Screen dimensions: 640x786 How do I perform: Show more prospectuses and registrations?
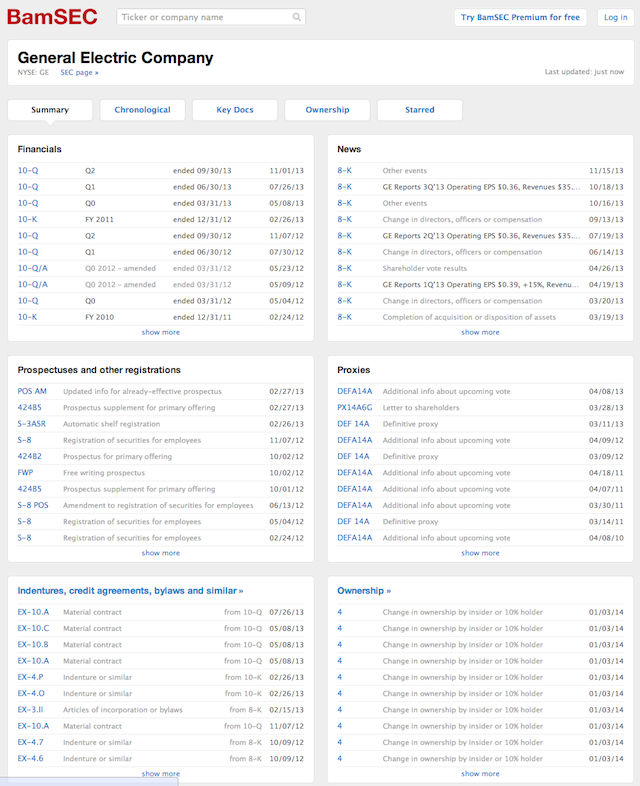(x=160, y=553)
